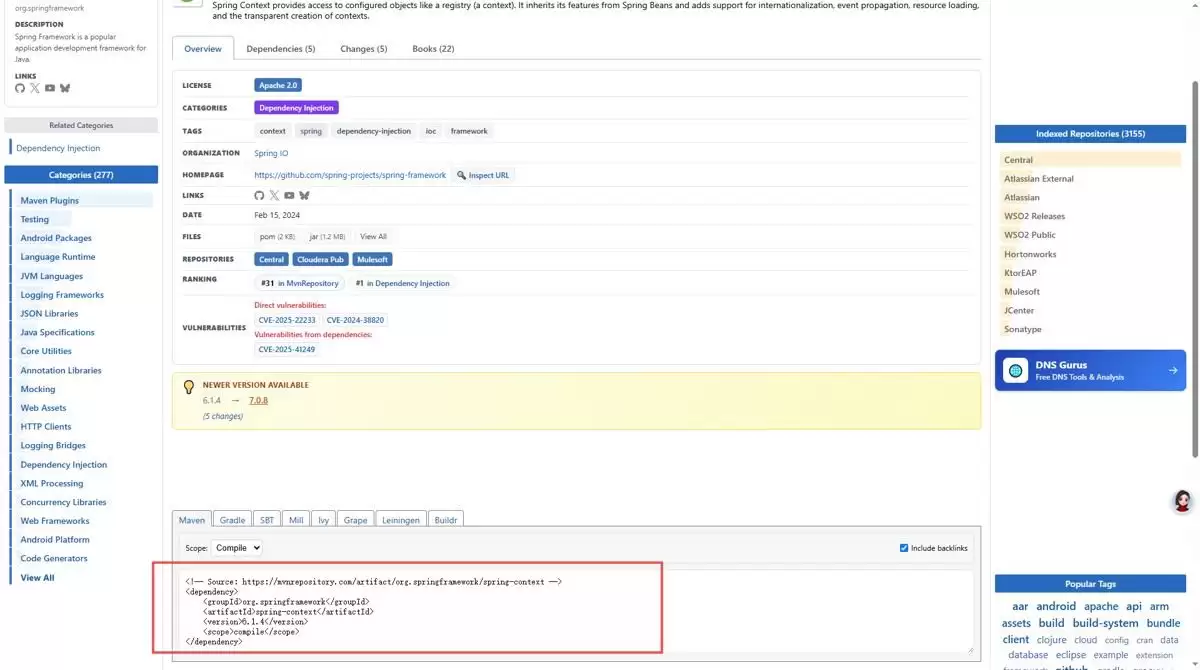Screen dimensions: 1200x670
Task: Open the spring-framework GitHub homepage link
Action: pos(350,175)
